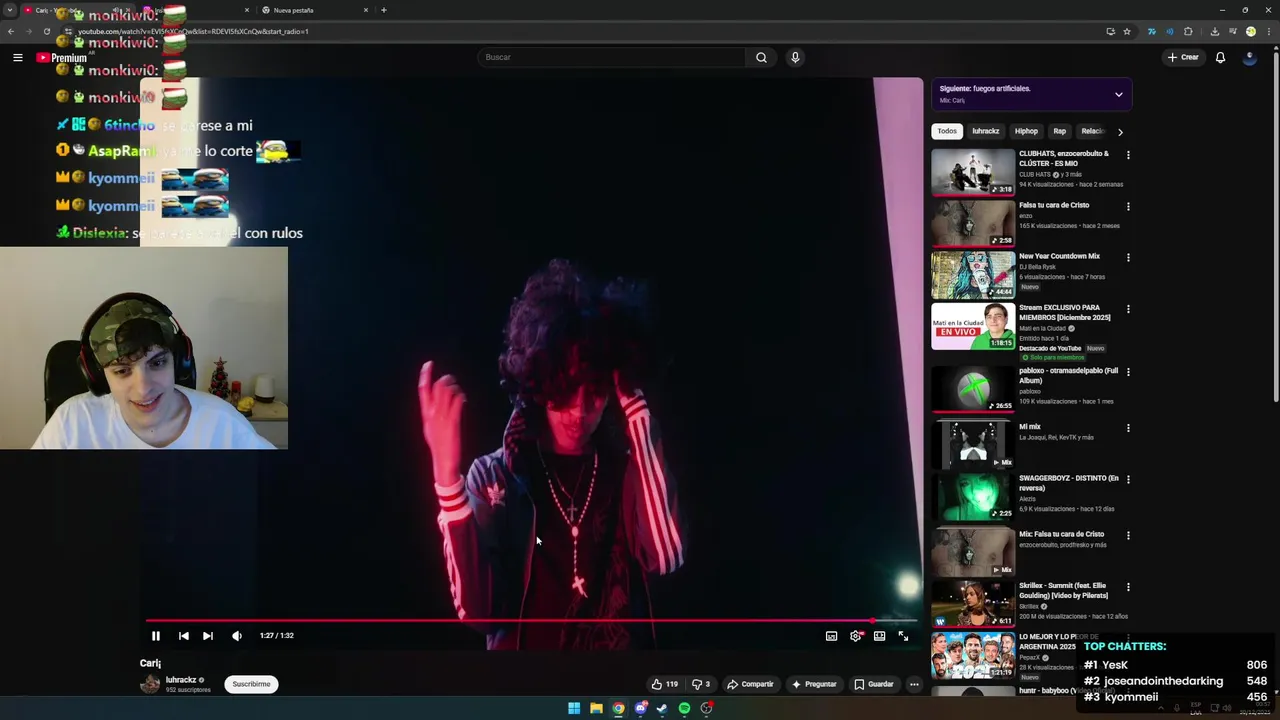Open options for pabloxo otramasdelpablo album
Screen dimensions: 1280x720
pos(1128,371)
